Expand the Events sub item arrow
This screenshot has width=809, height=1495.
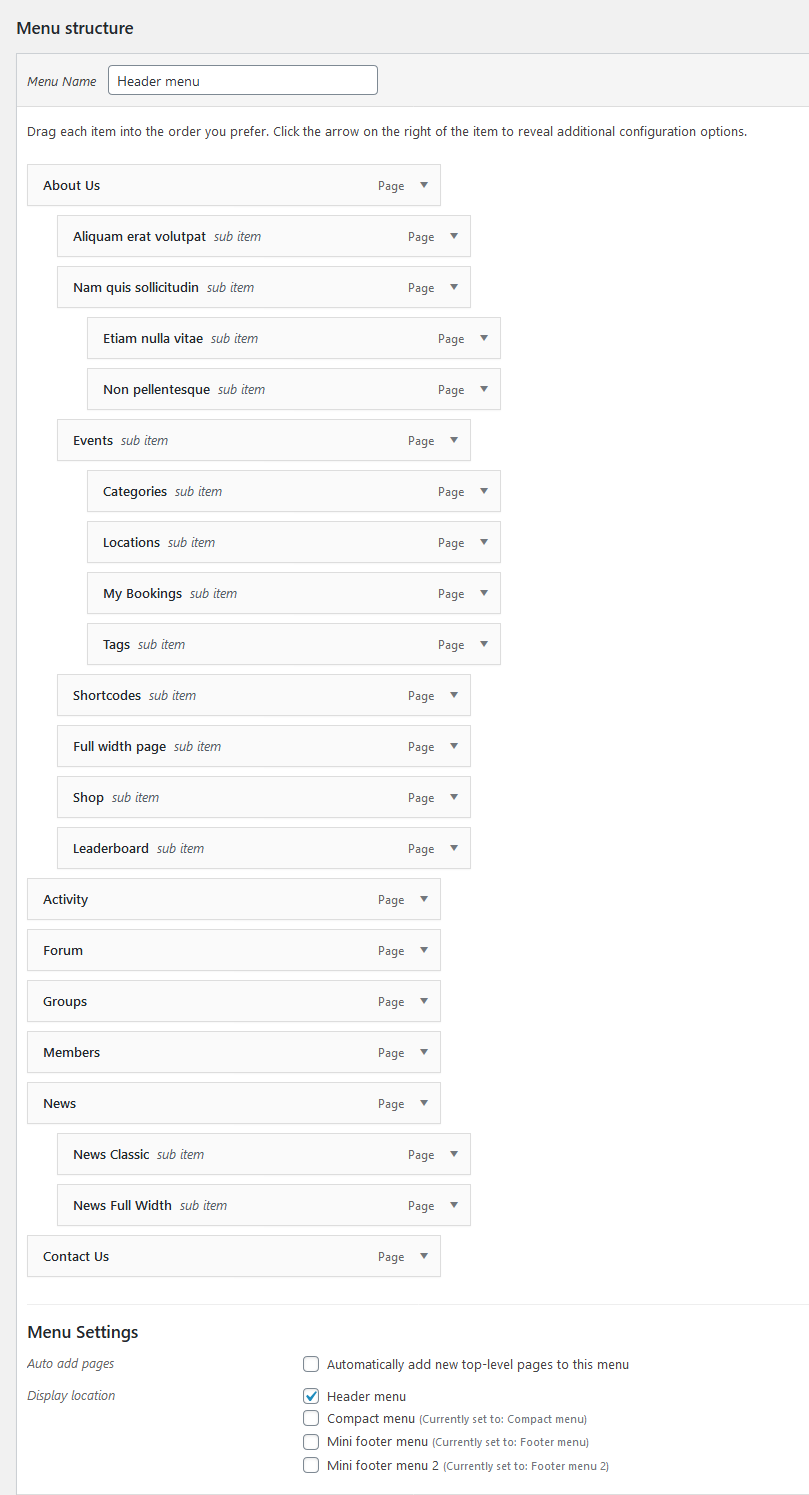coord(454,440)
